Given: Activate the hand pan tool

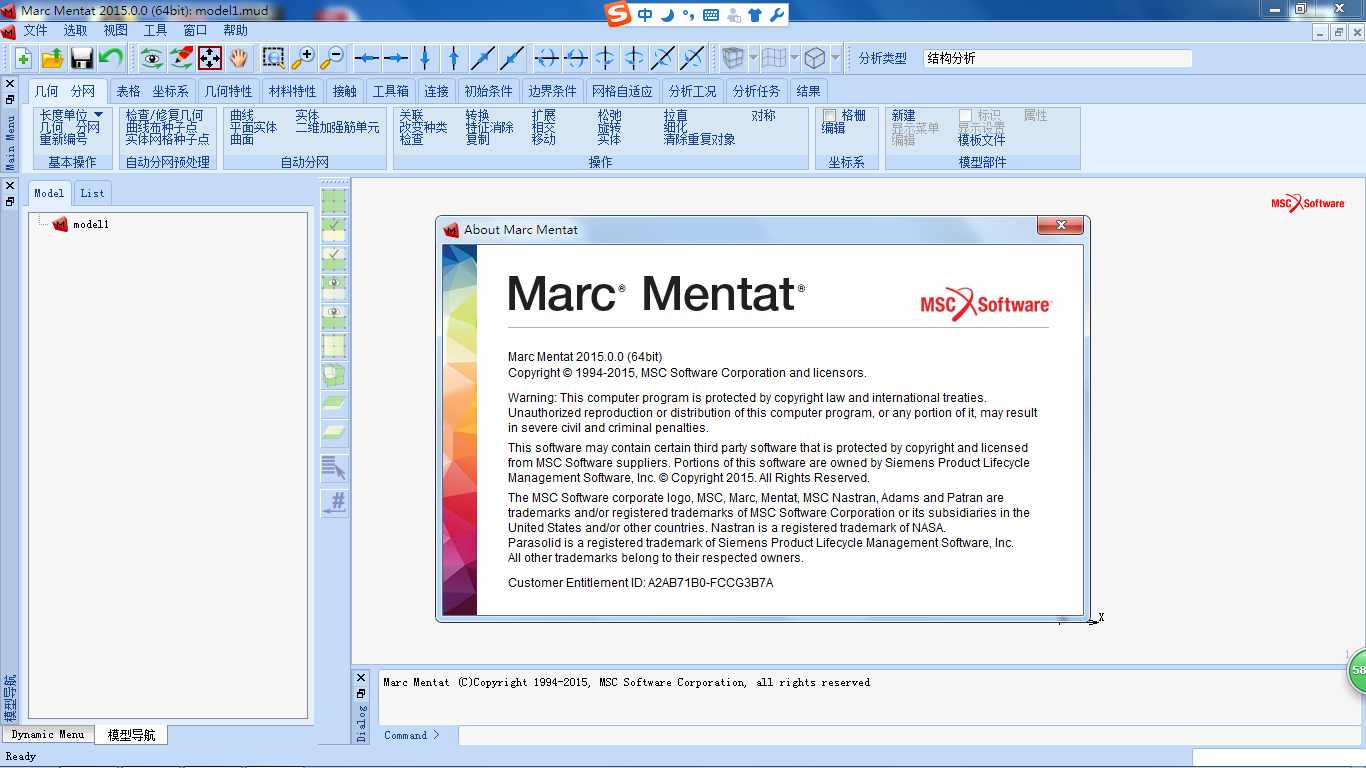Looking at the screenshot, I should point(239,58).
